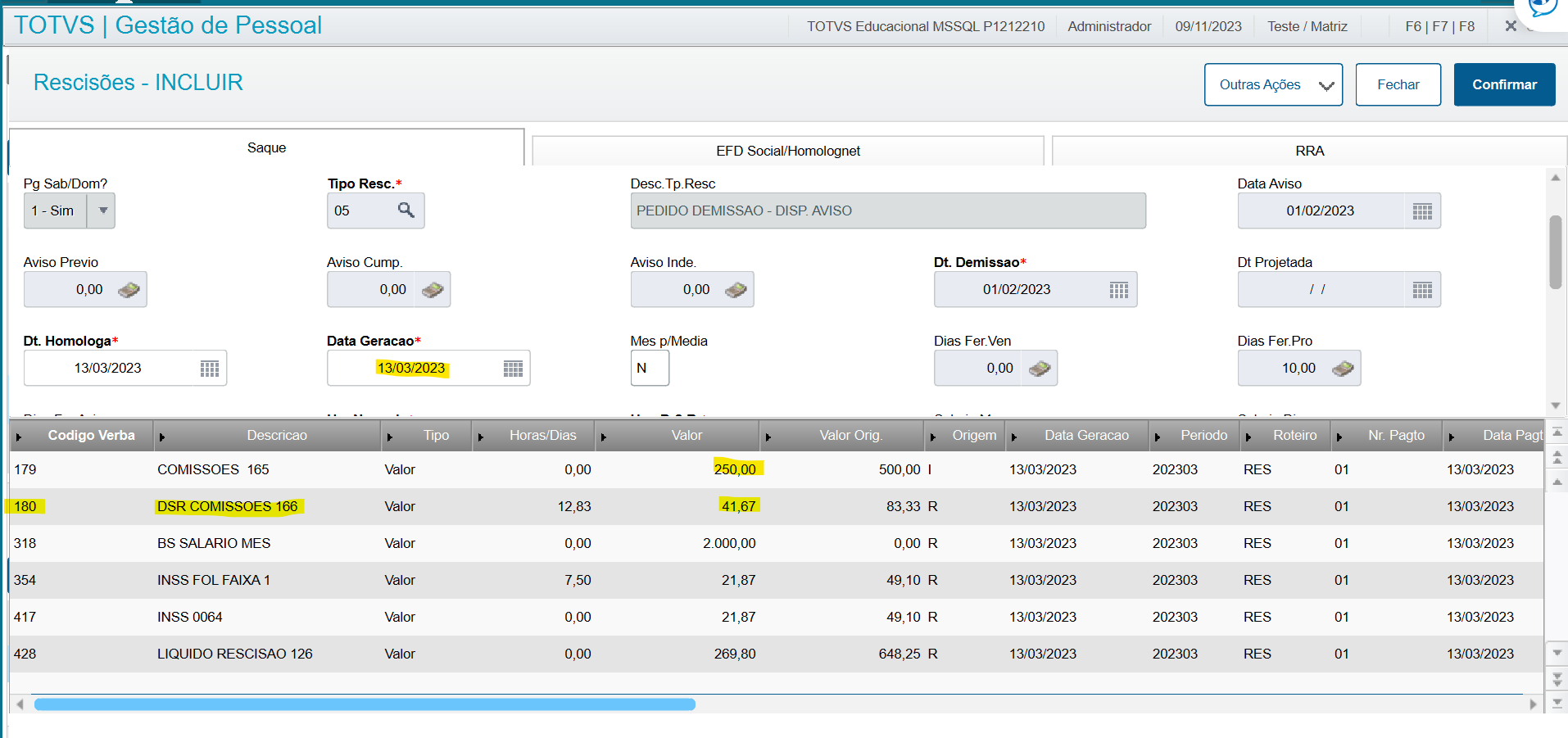Click the Teste / Matriz header item

(x=1307, y=26)
